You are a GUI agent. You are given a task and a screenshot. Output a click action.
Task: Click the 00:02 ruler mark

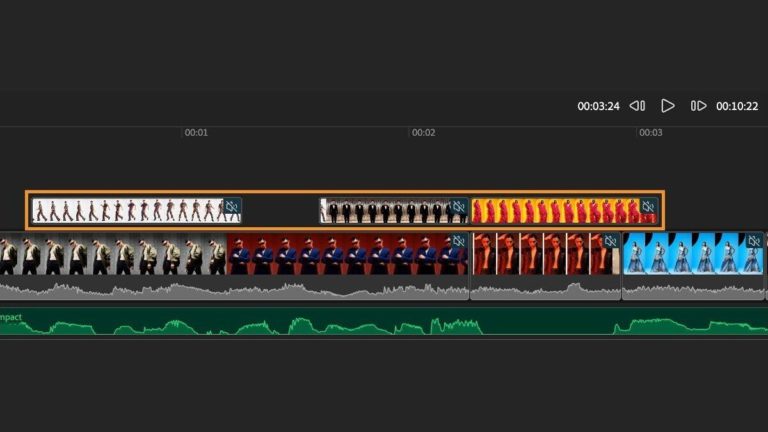(x=423, y=133)
